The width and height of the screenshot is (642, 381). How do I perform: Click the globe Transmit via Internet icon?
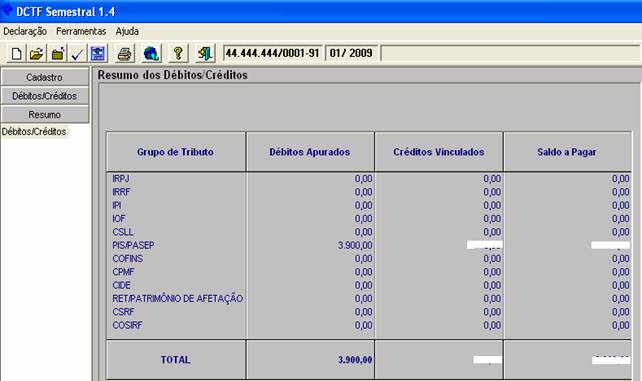pos(151,54)
